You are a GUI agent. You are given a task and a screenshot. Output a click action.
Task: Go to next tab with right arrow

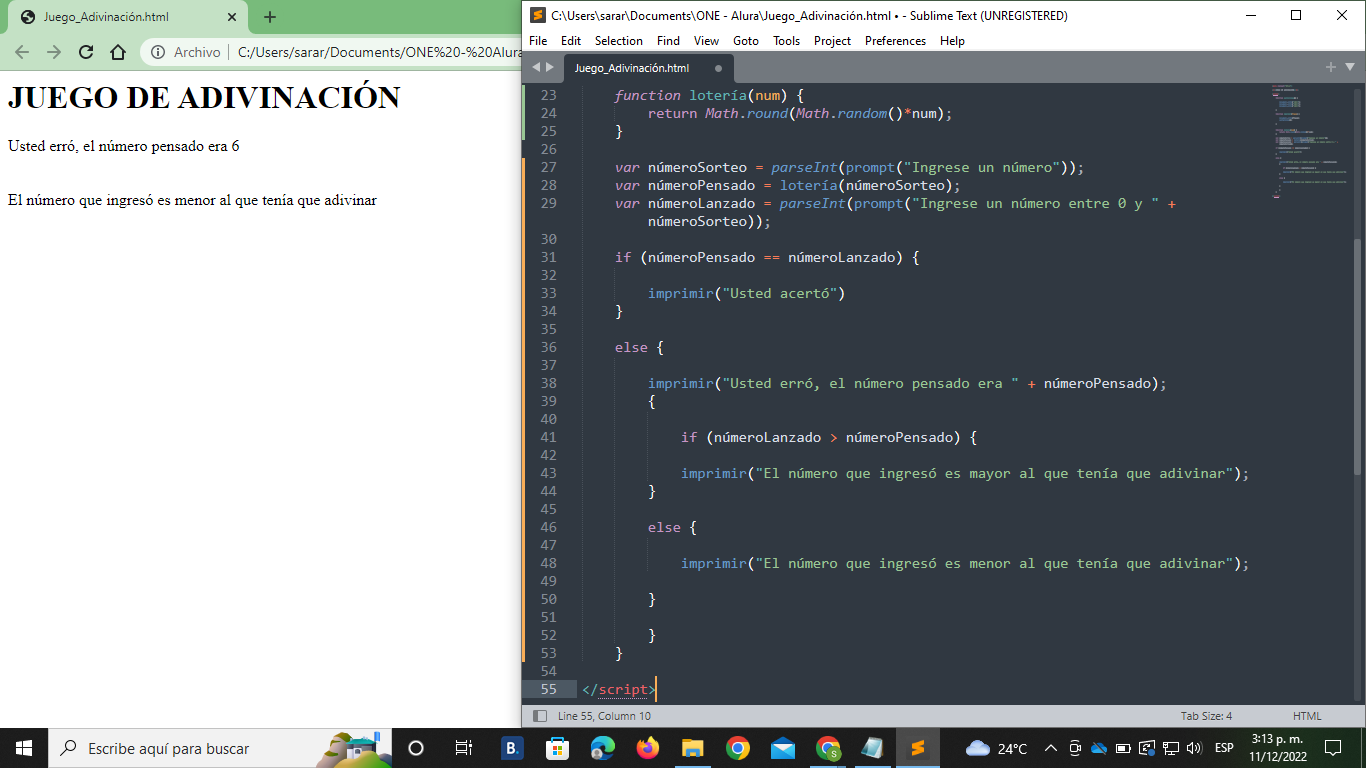tap(549, 67)
